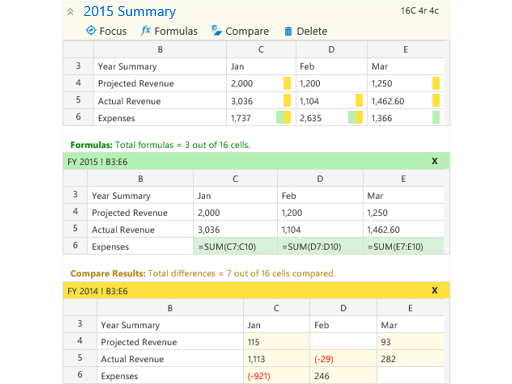
Task: Click the Compare sheets icon
Action: tap(216, 30)
